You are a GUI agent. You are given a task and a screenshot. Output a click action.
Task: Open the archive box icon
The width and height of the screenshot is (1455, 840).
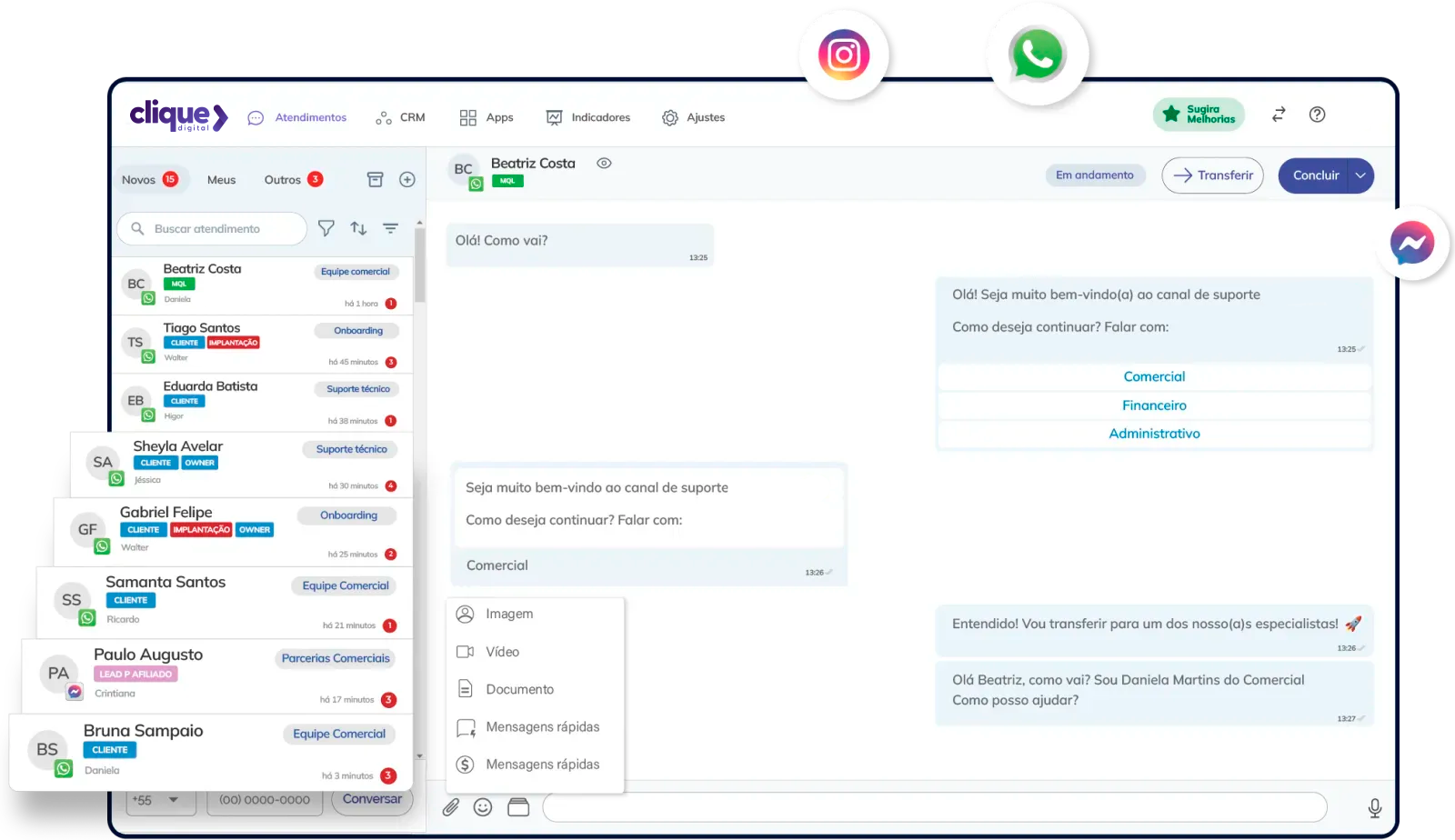(x=375, y=180)
